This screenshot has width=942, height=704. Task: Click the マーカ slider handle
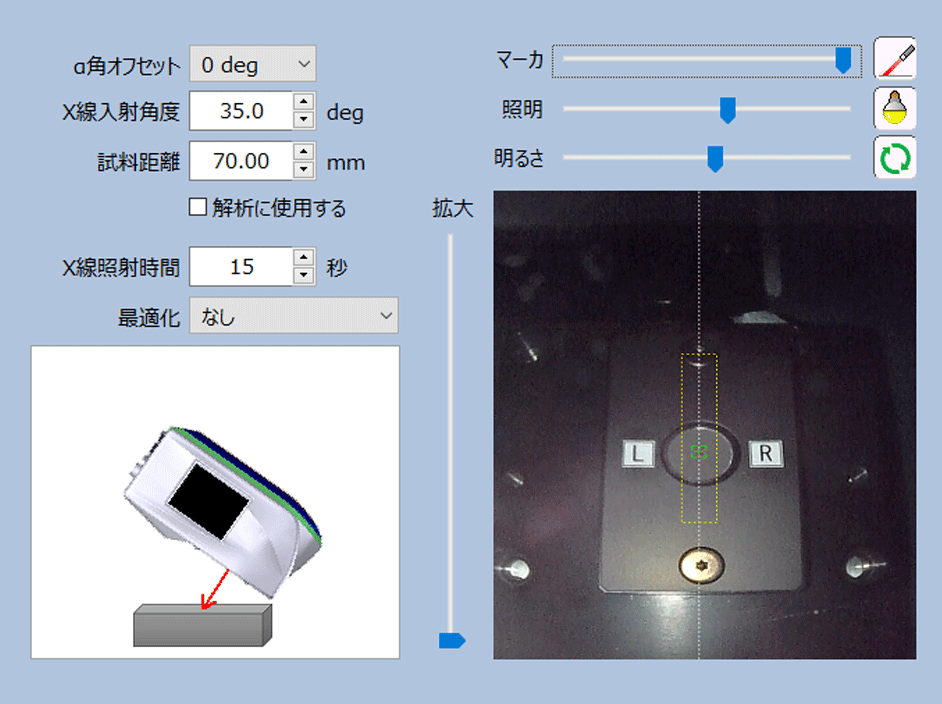(843, 60)
